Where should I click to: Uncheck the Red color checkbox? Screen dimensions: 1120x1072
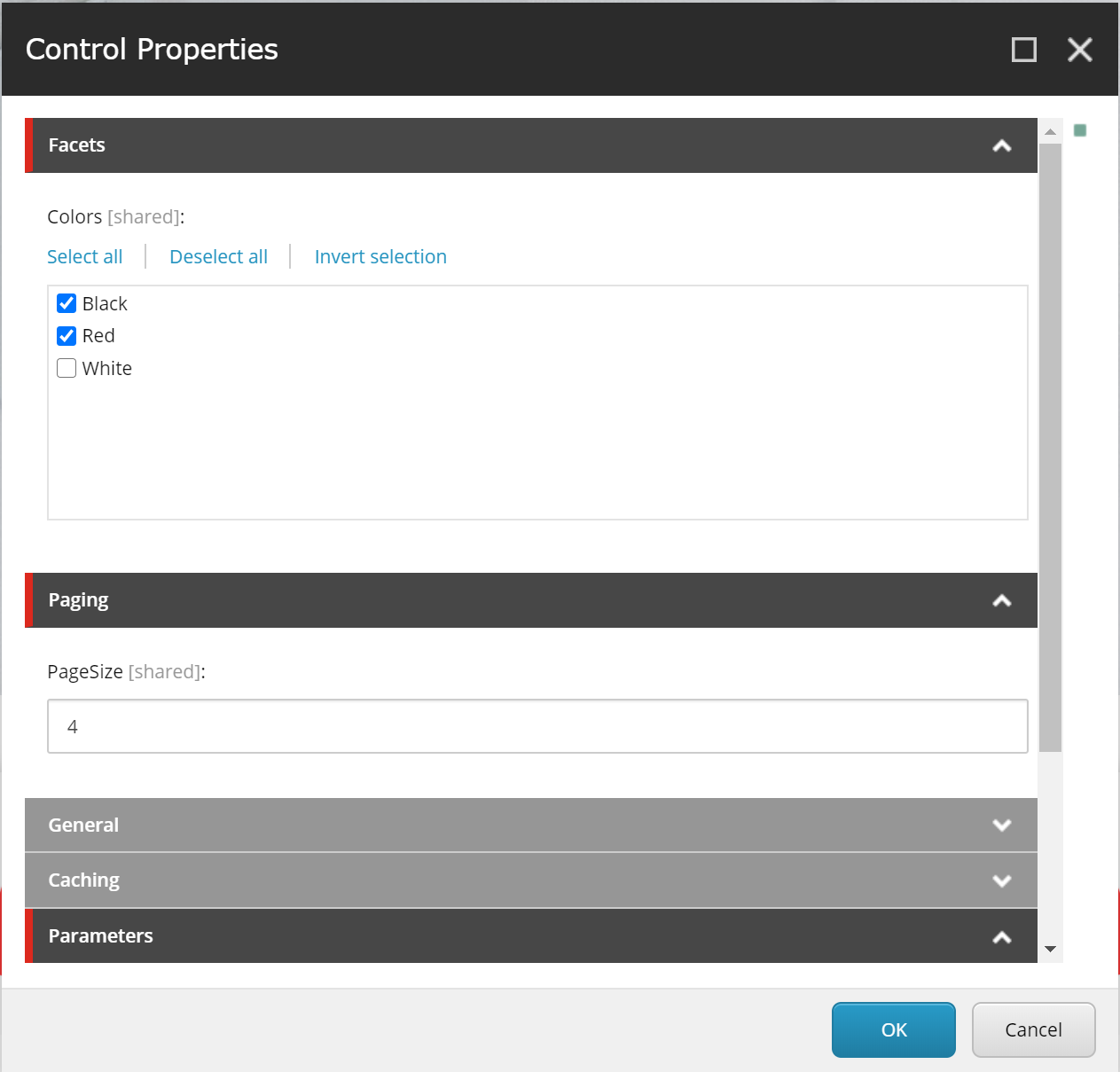coord(67,336)
